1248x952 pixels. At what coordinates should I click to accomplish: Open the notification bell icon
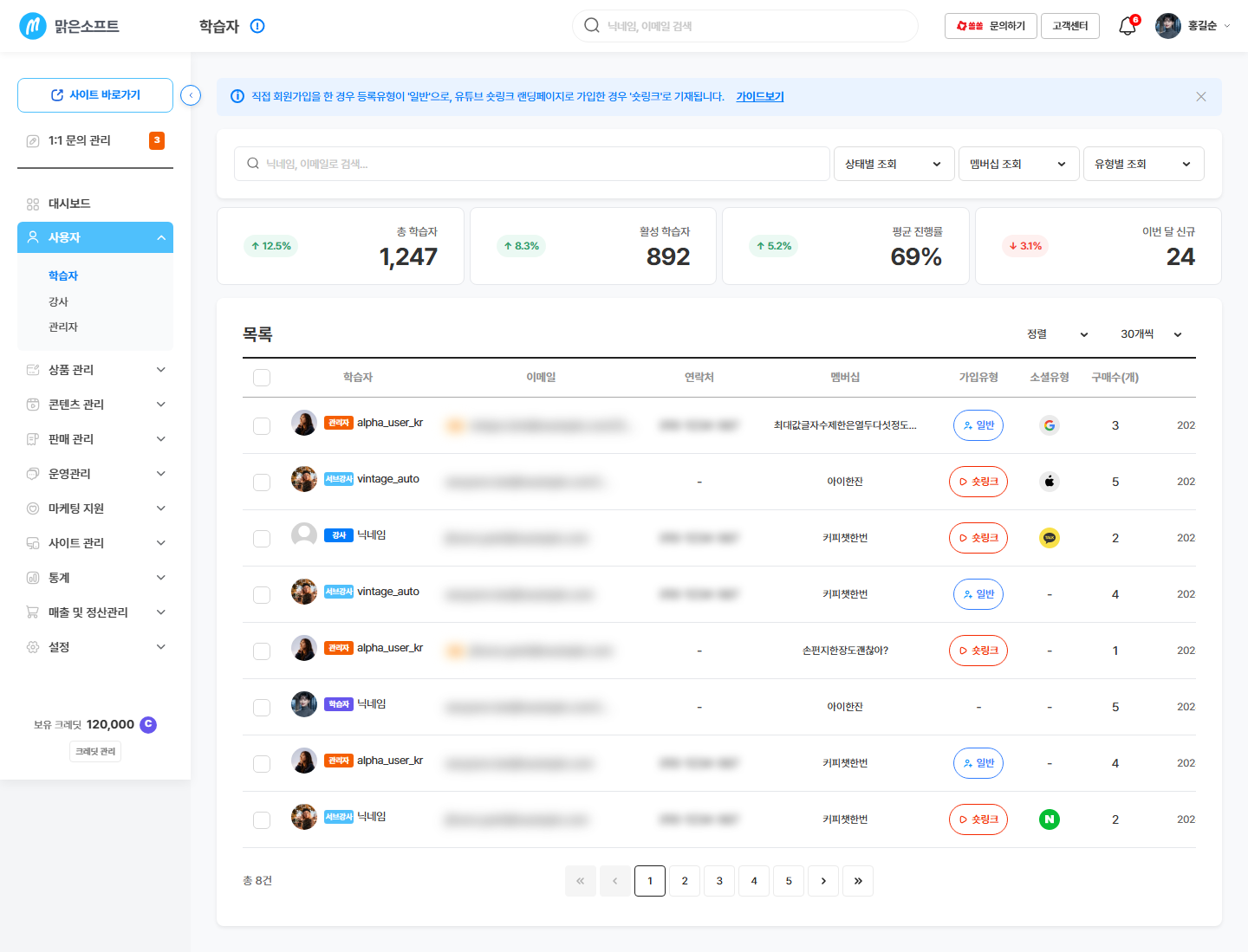[x=1128, y=26]
